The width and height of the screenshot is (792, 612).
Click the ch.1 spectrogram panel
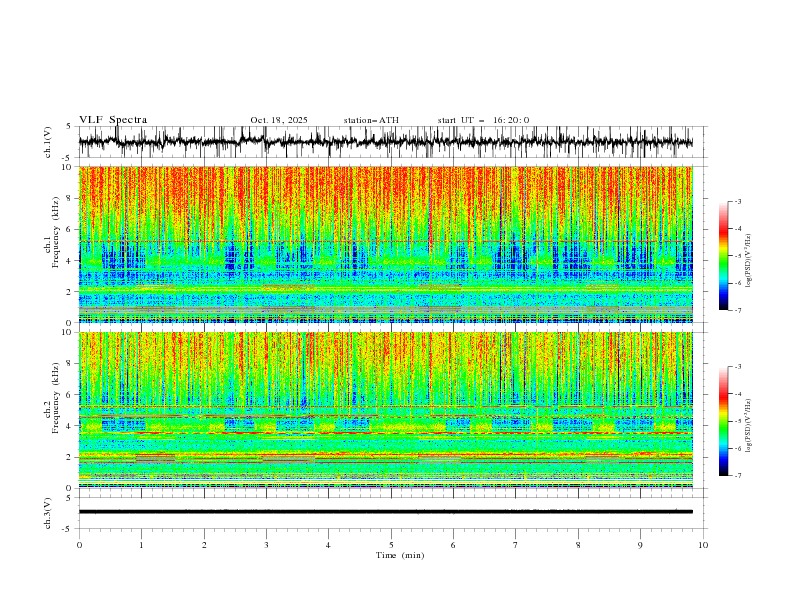[x=385, y=244]
